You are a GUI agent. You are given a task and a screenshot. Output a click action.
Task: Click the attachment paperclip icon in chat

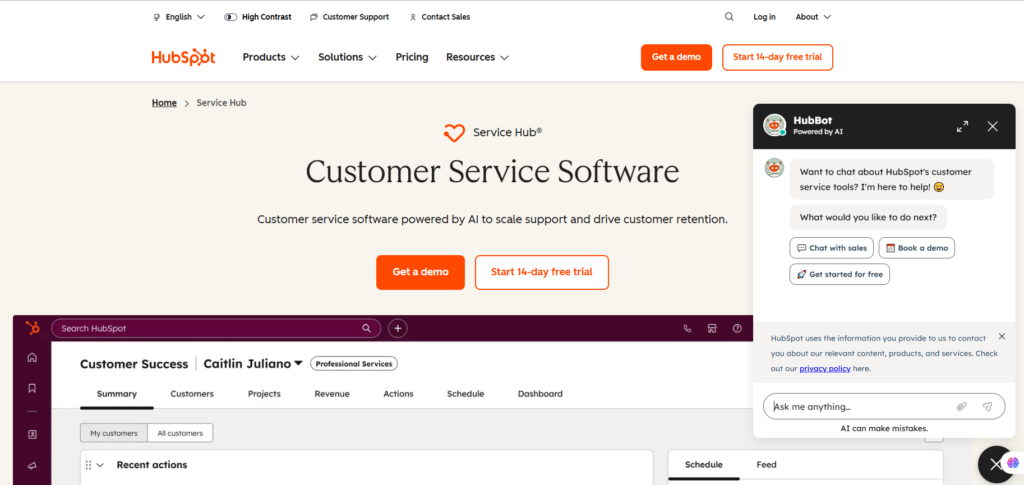pyautogui.click(x=961, y=406)
